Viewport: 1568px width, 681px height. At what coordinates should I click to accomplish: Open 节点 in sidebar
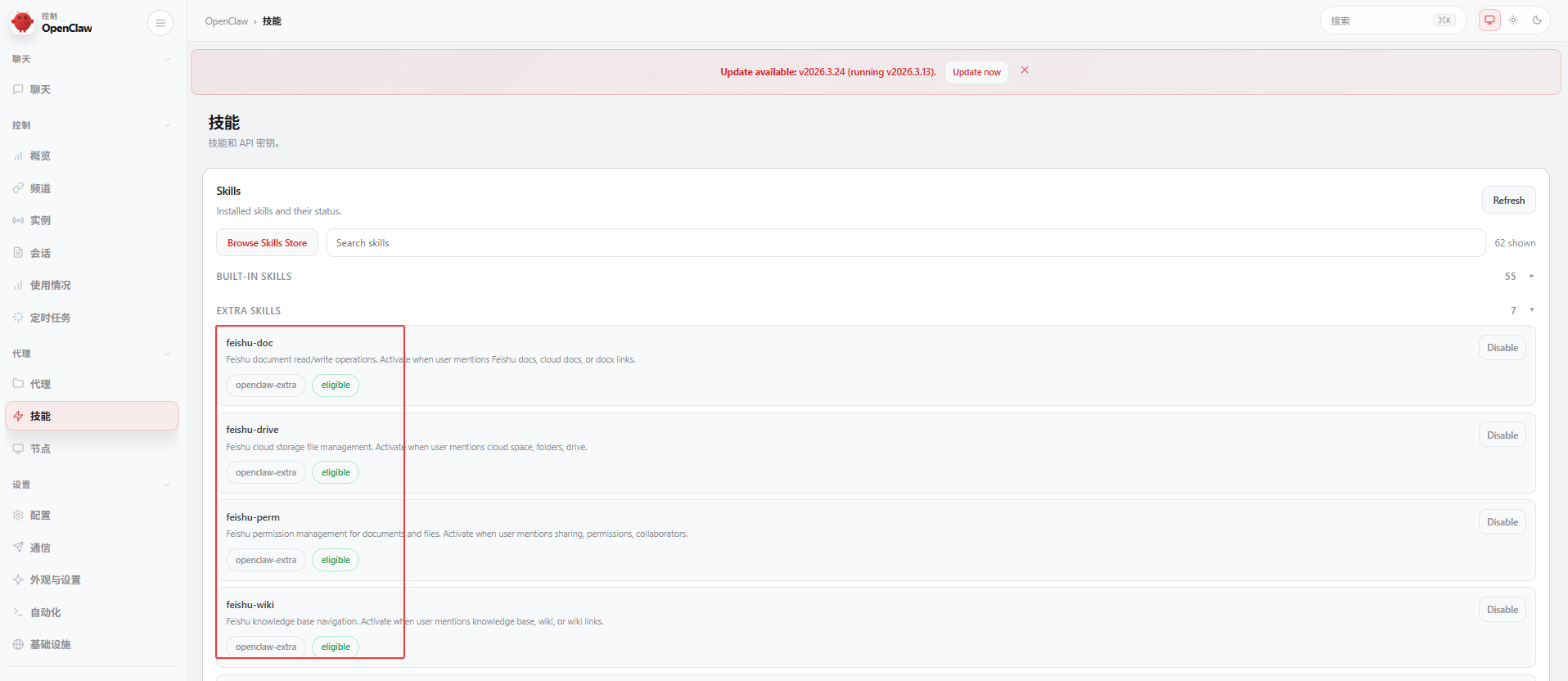[92, 449]
